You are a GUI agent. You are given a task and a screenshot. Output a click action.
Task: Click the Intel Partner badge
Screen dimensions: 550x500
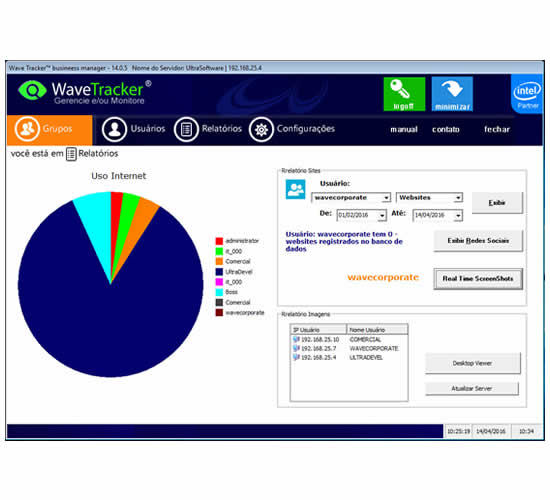pyautogui.click(x=526, y=94)
